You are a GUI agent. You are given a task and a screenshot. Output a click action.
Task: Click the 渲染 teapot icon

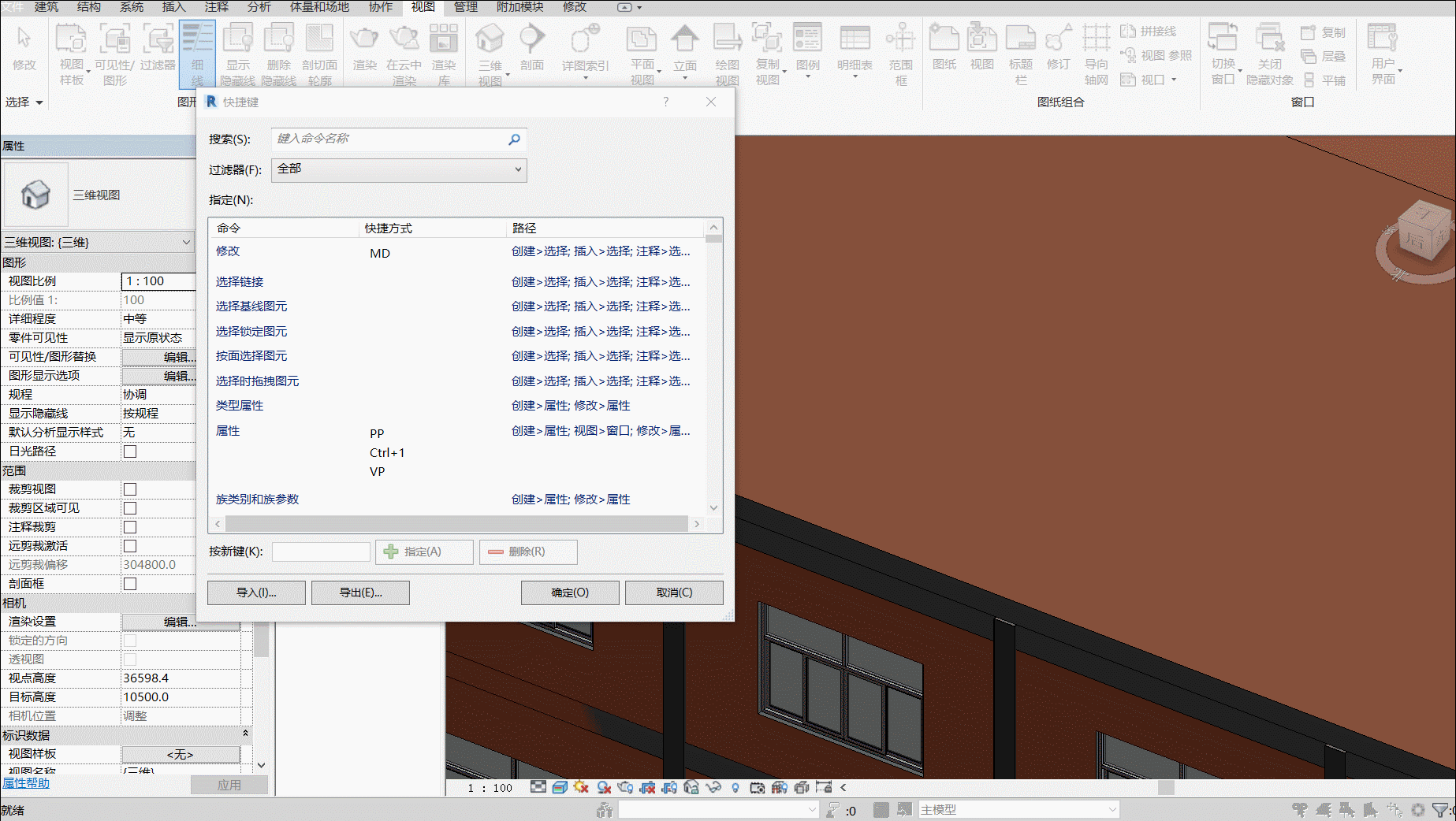click(x=364, y=39)
